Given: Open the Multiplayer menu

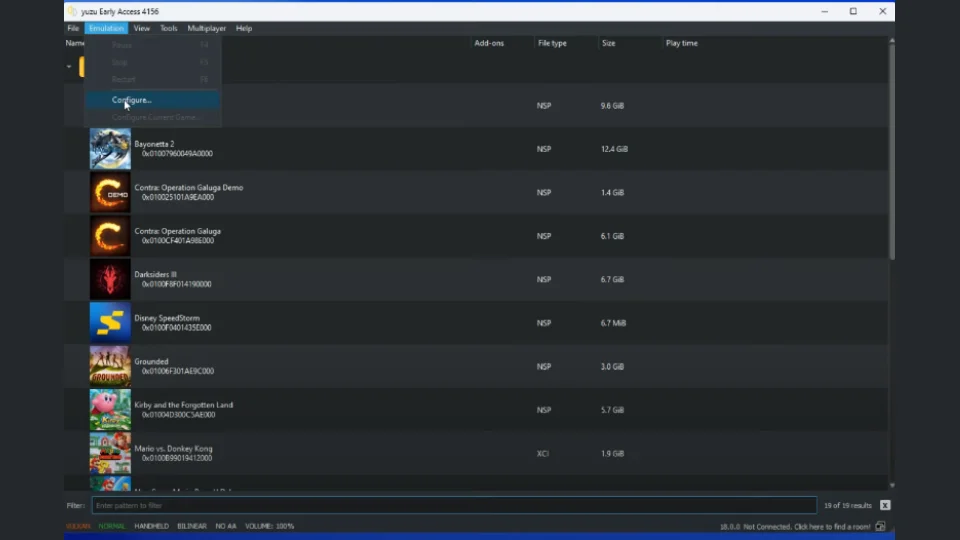Looking at the screenshot, I should coord(206,28).
